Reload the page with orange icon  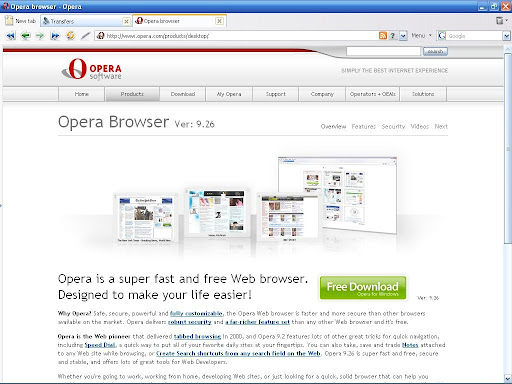(70, 36)
